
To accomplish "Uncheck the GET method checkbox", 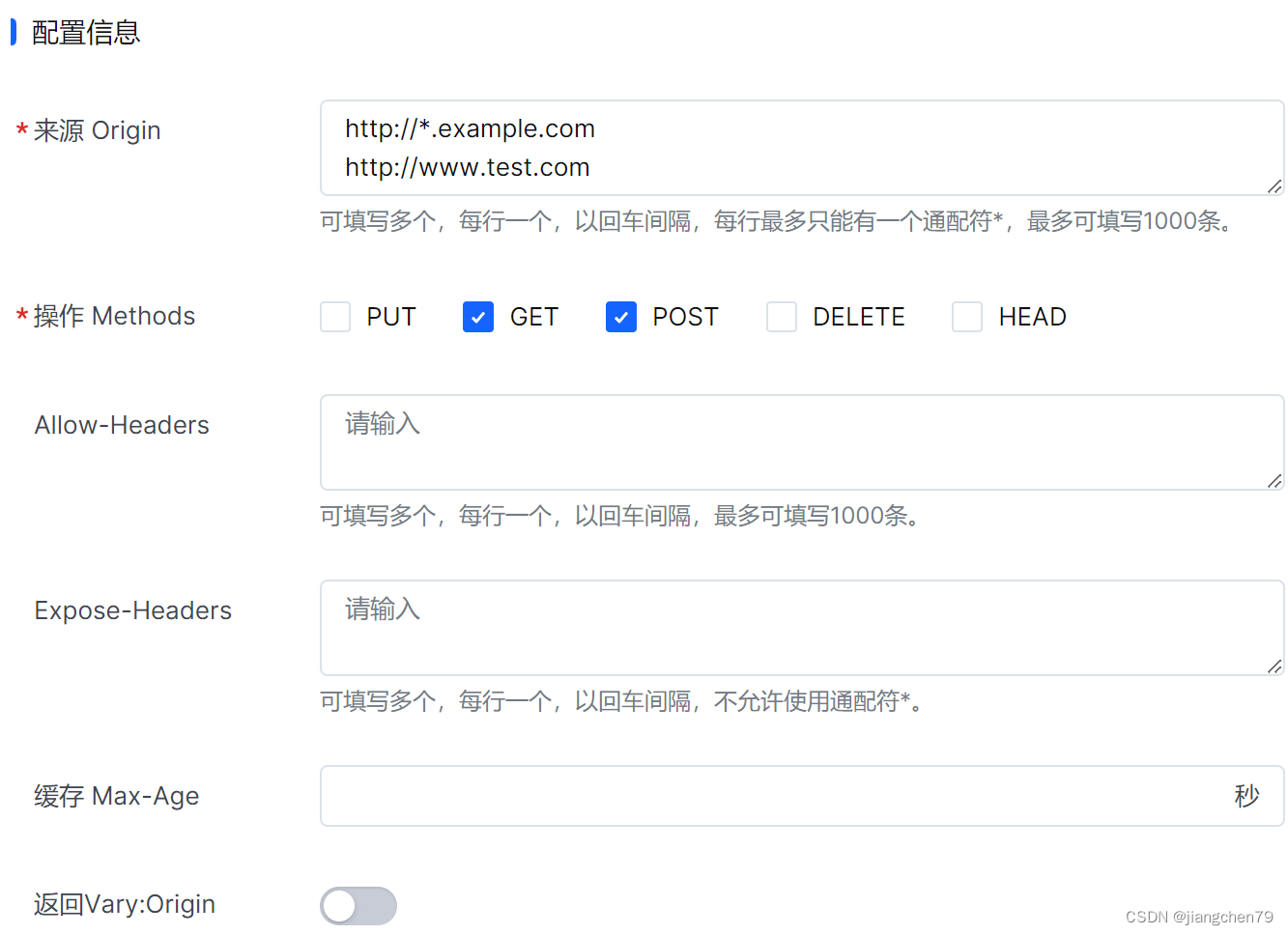I will (477, 317).
